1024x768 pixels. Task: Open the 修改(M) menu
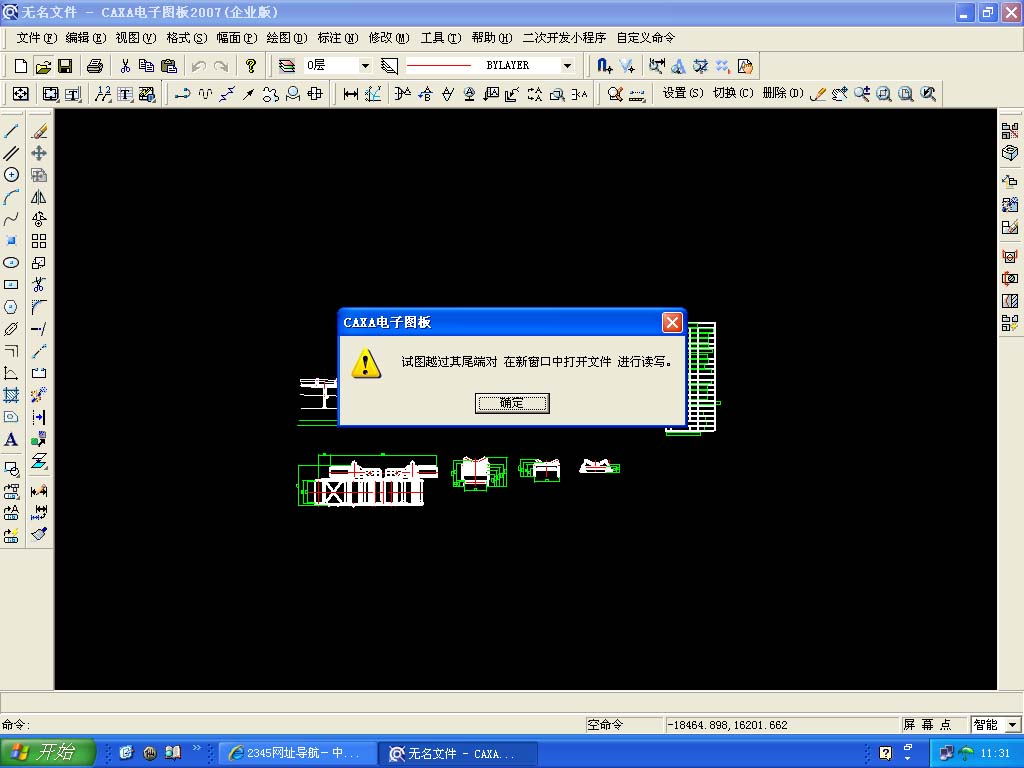point(389,38)
